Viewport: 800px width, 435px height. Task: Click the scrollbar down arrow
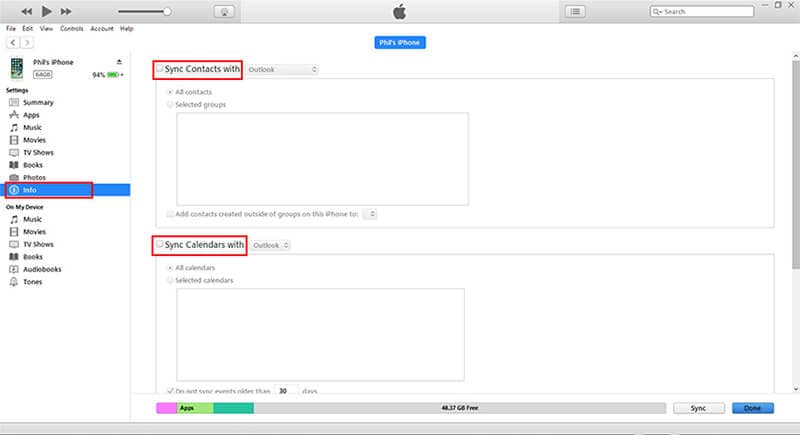(795, 389)
